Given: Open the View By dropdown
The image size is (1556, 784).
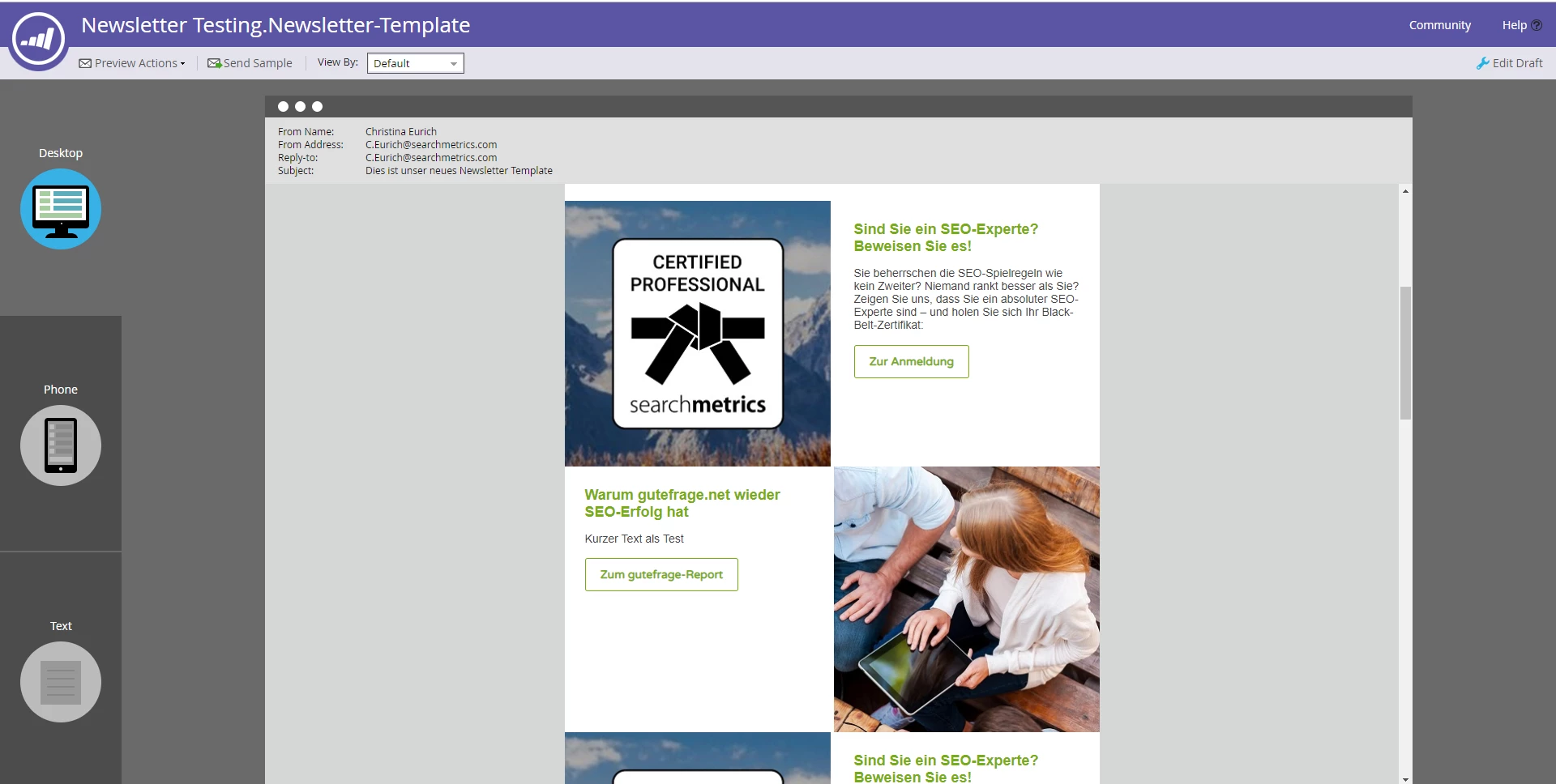Looking at the screenshot, I should (416, 63).
